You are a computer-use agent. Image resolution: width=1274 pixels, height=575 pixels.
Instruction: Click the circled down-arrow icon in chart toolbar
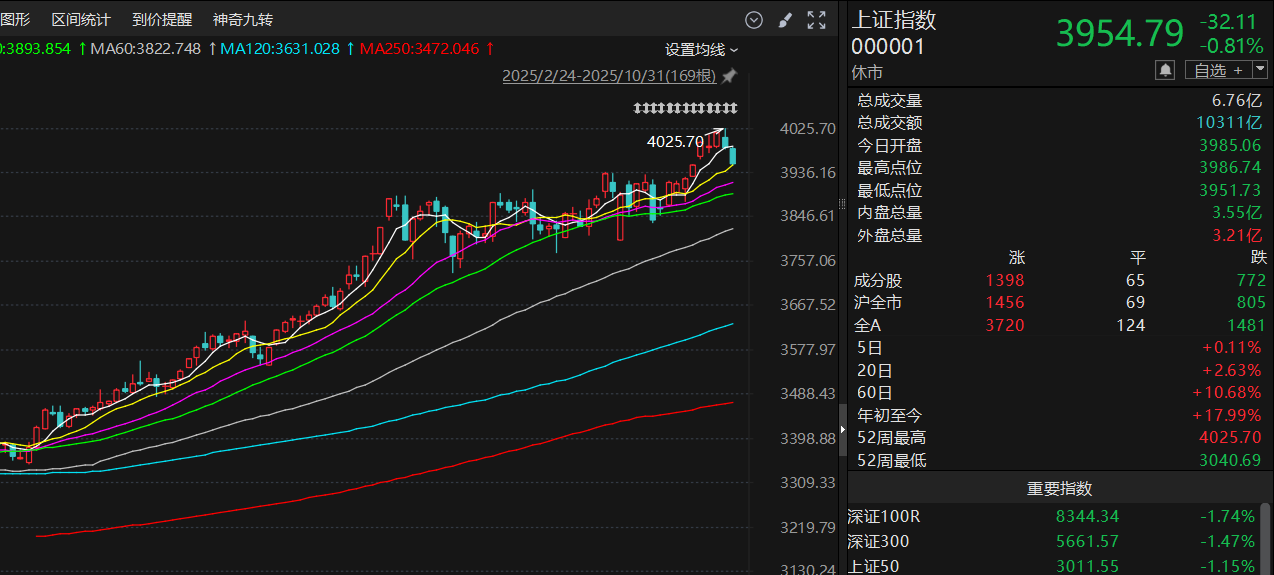pos(754,20)
